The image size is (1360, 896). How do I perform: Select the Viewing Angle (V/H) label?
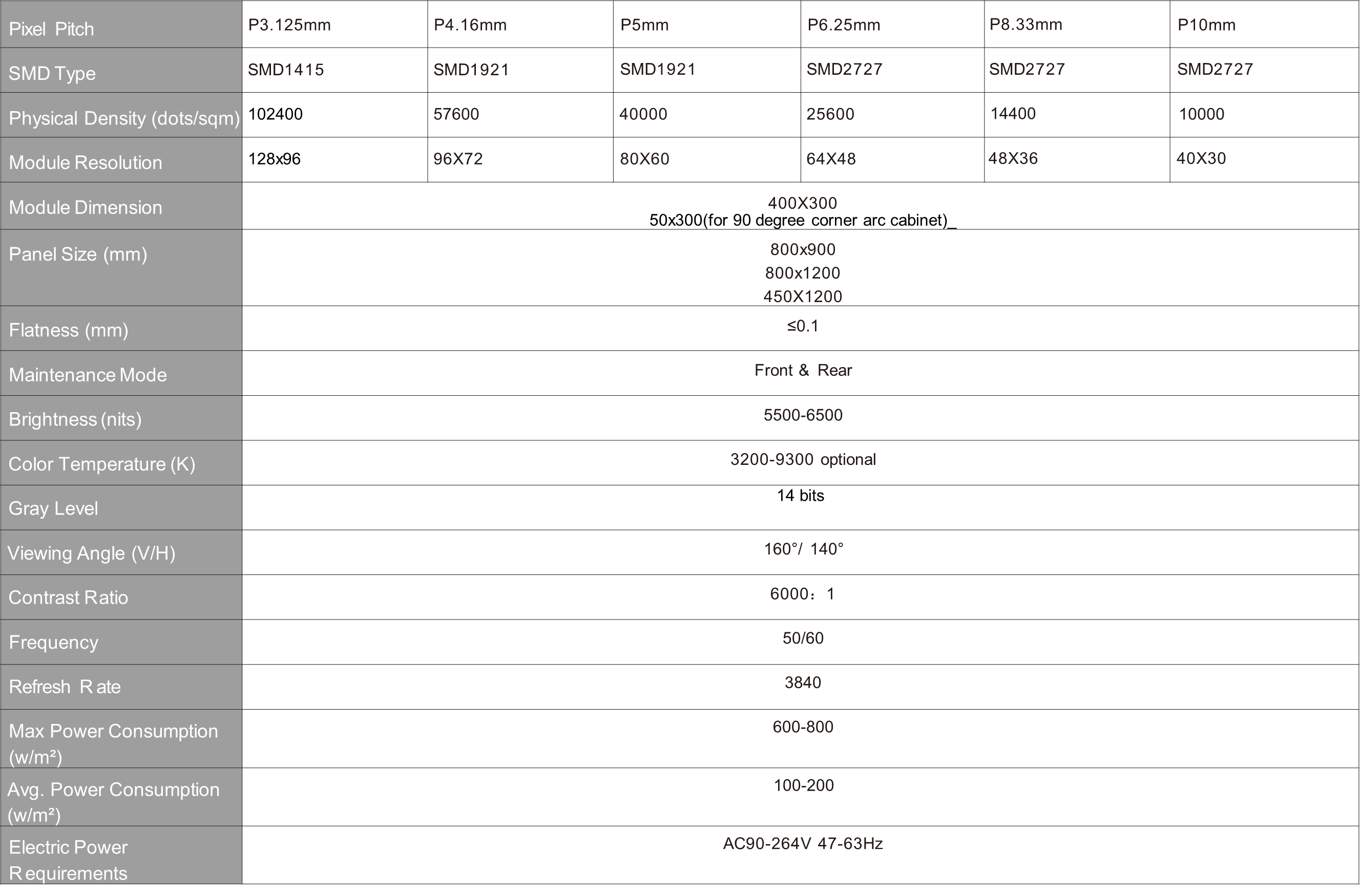click(x=92, y=552)
